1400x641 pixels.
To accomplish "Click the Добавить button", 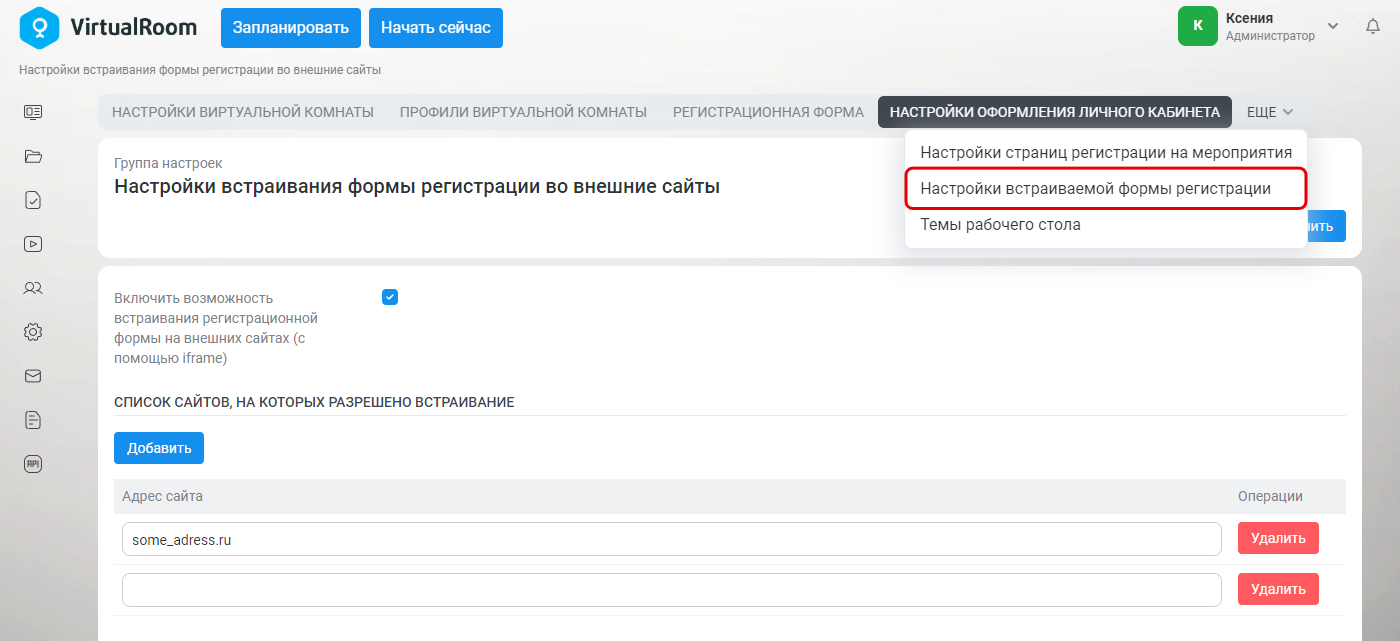I will point(159,448).
